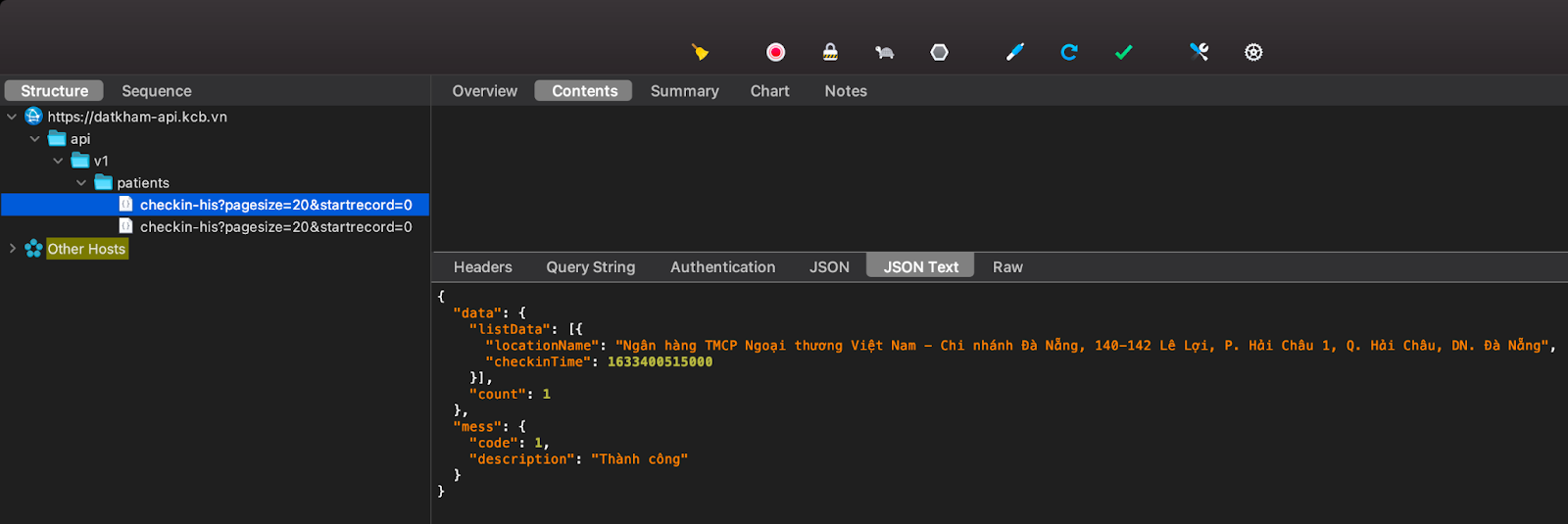The height and width of the screenshot is (524, 1568).
Task: Collapse the v1 folder chevron
Action: click(x=58, y=161)
